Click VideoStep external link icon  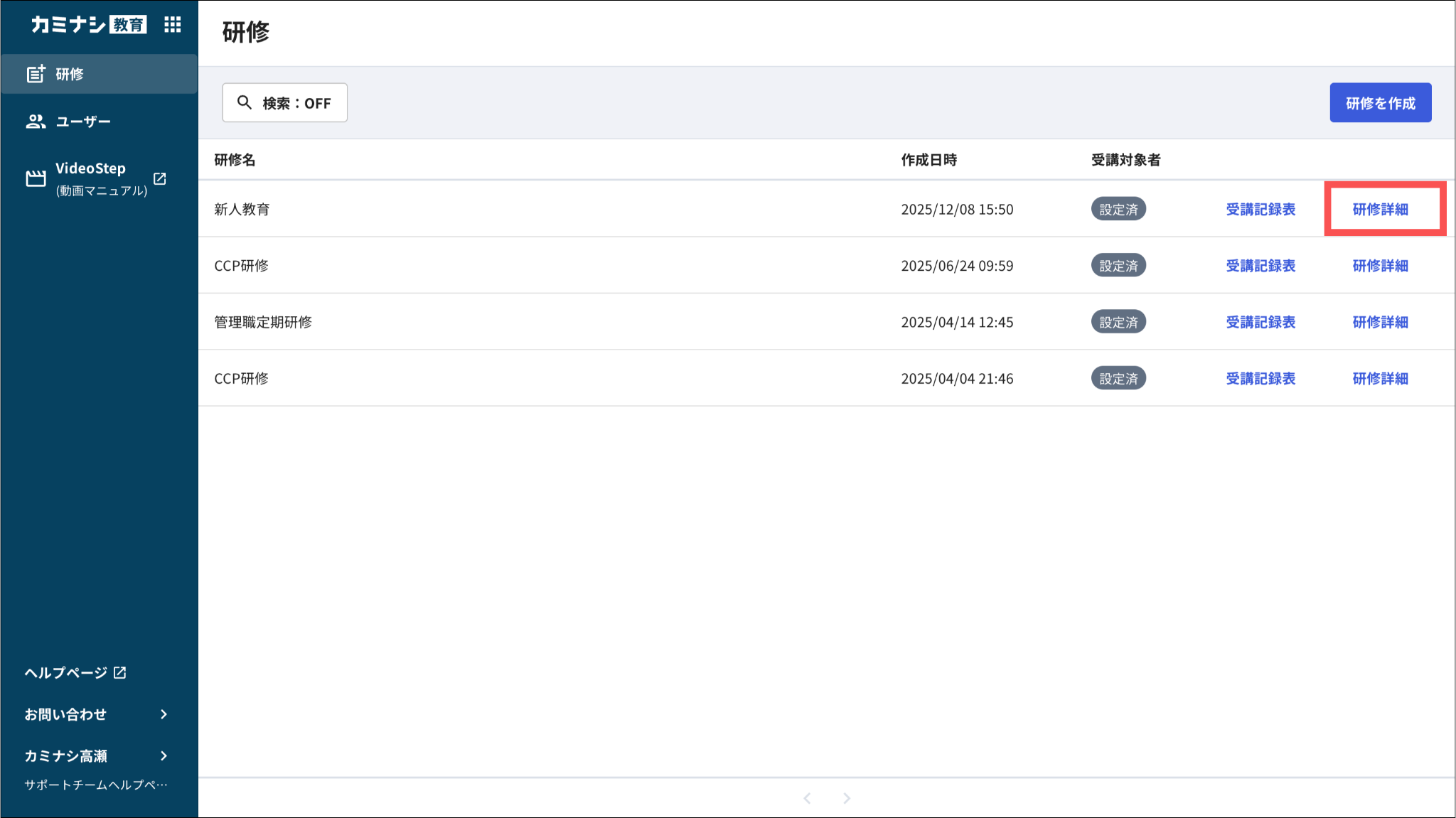(x=160, y=178)
